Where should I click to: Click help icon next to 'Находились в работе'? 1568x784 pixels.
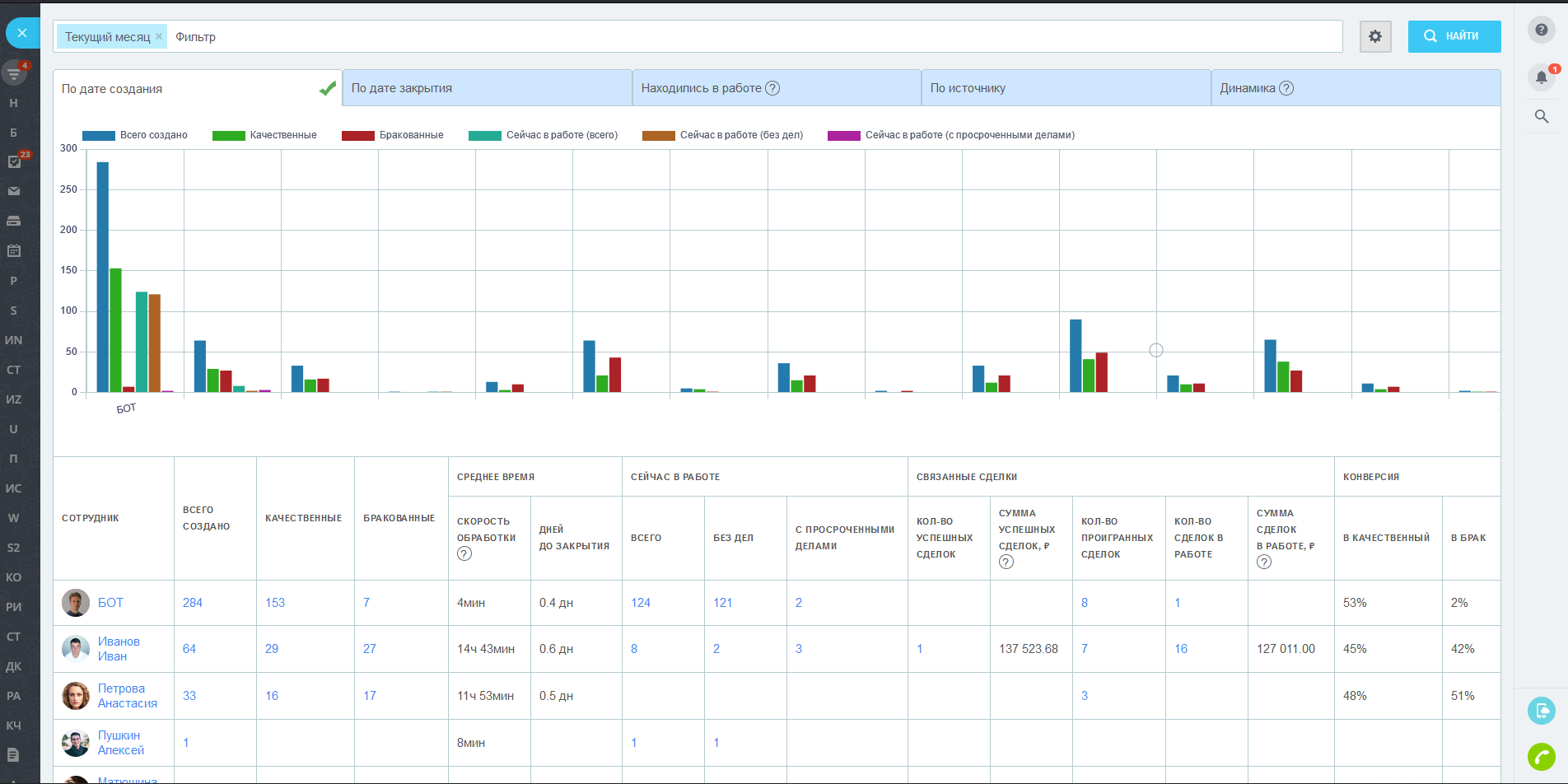(x=772, y=88)
